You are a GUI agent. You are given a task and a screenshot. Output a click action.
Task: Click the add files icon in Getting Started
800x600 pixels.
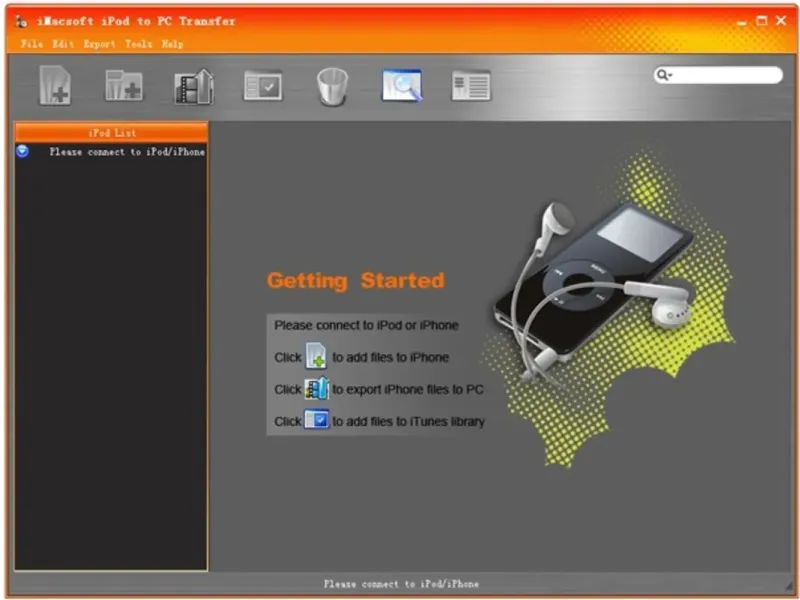point(316,356)
